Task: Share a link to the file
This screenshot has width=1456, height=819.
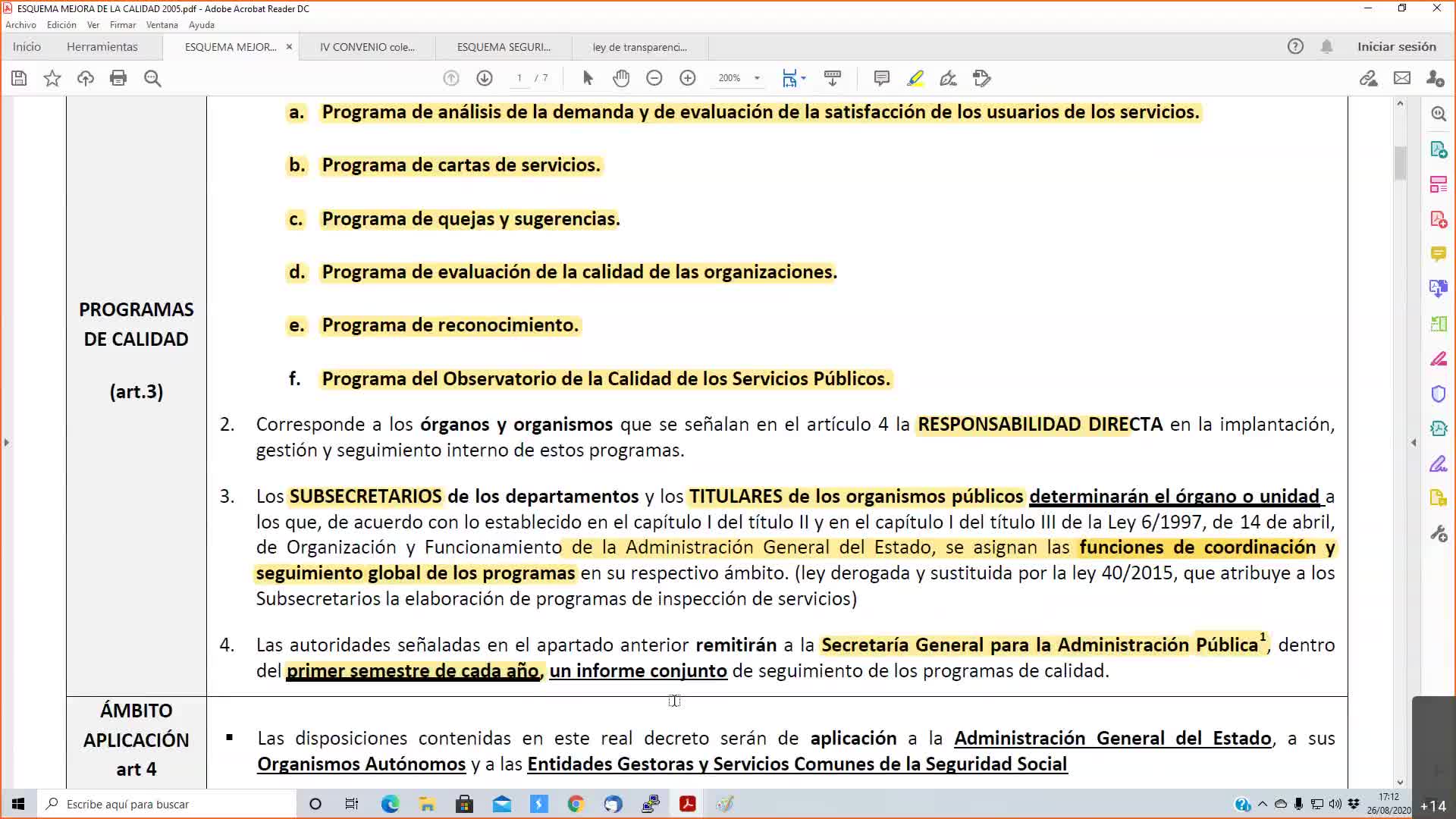Action: [x=1368, y=78]
